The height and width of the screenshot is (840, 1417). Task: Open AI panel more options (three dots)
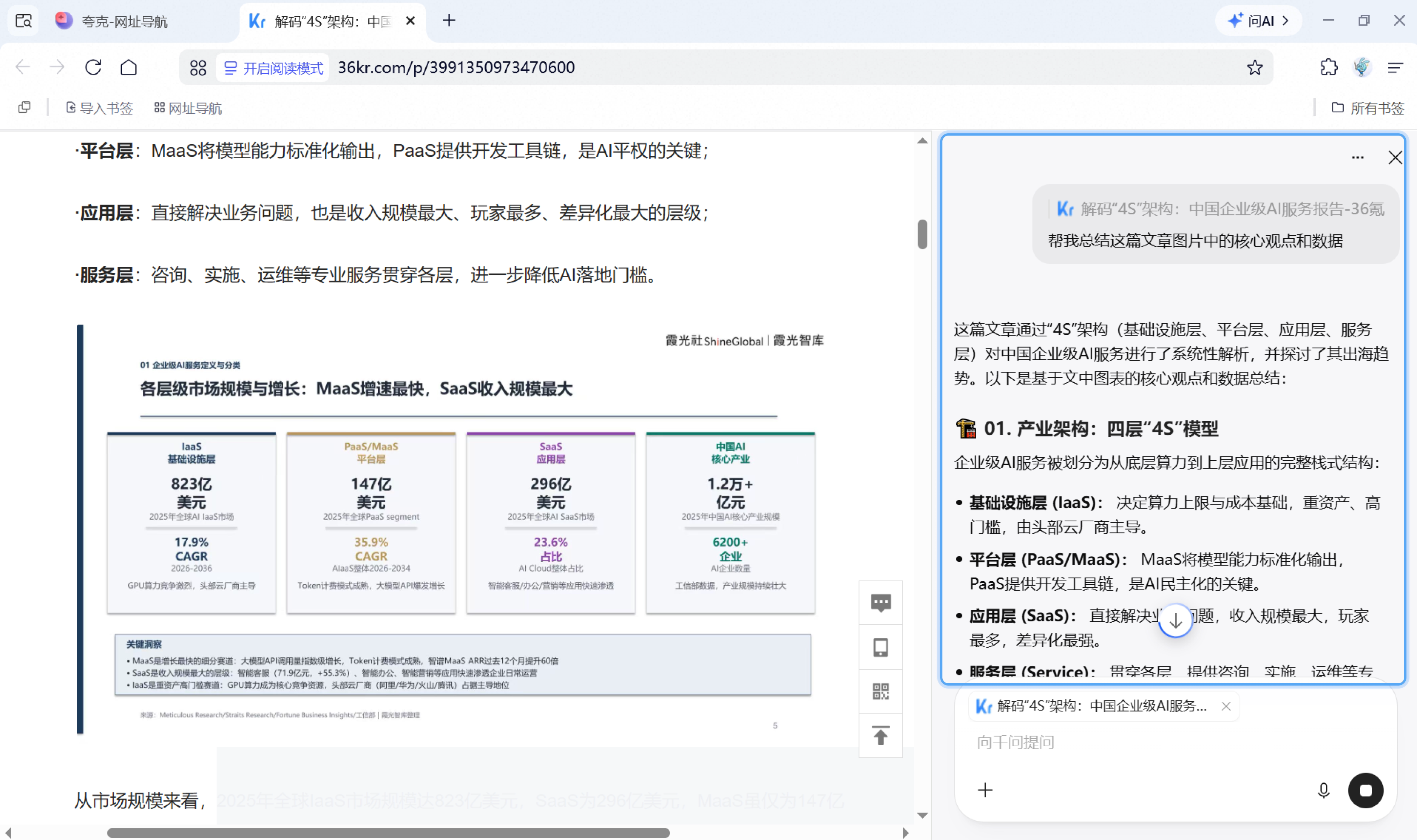pos(1357,157)
